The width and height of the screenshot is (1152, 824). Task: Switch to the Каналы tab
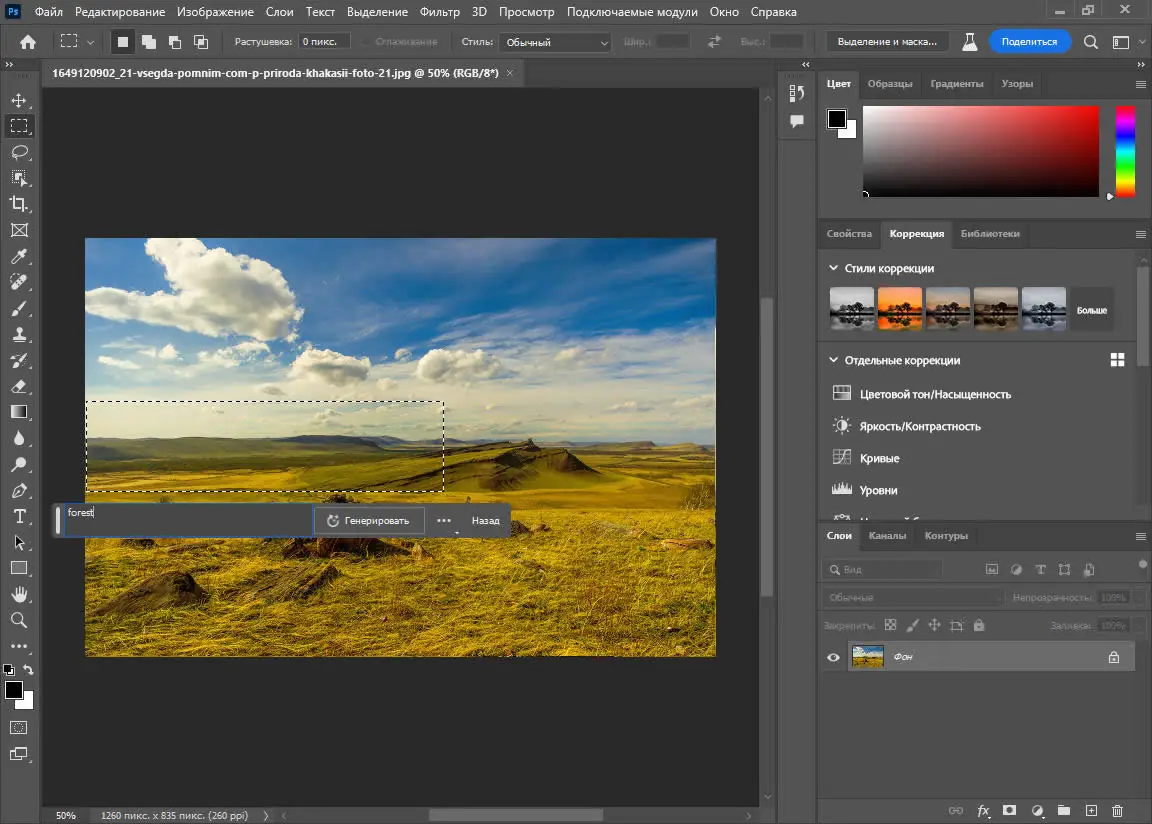point(887,535)
